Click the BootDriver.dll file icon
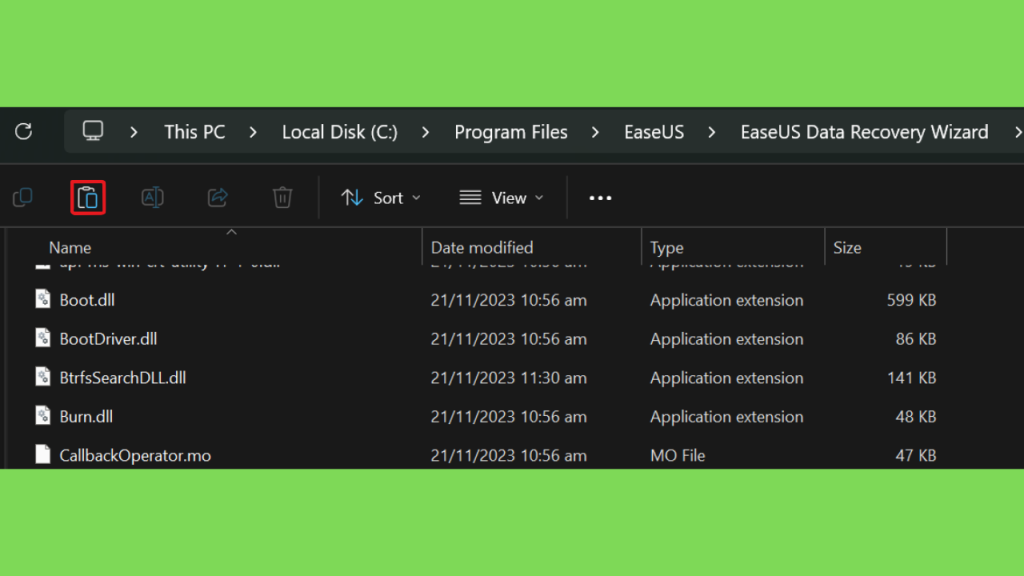Image resolution: width=1024 pixels, height=576 pixels. tap(43, 338)
